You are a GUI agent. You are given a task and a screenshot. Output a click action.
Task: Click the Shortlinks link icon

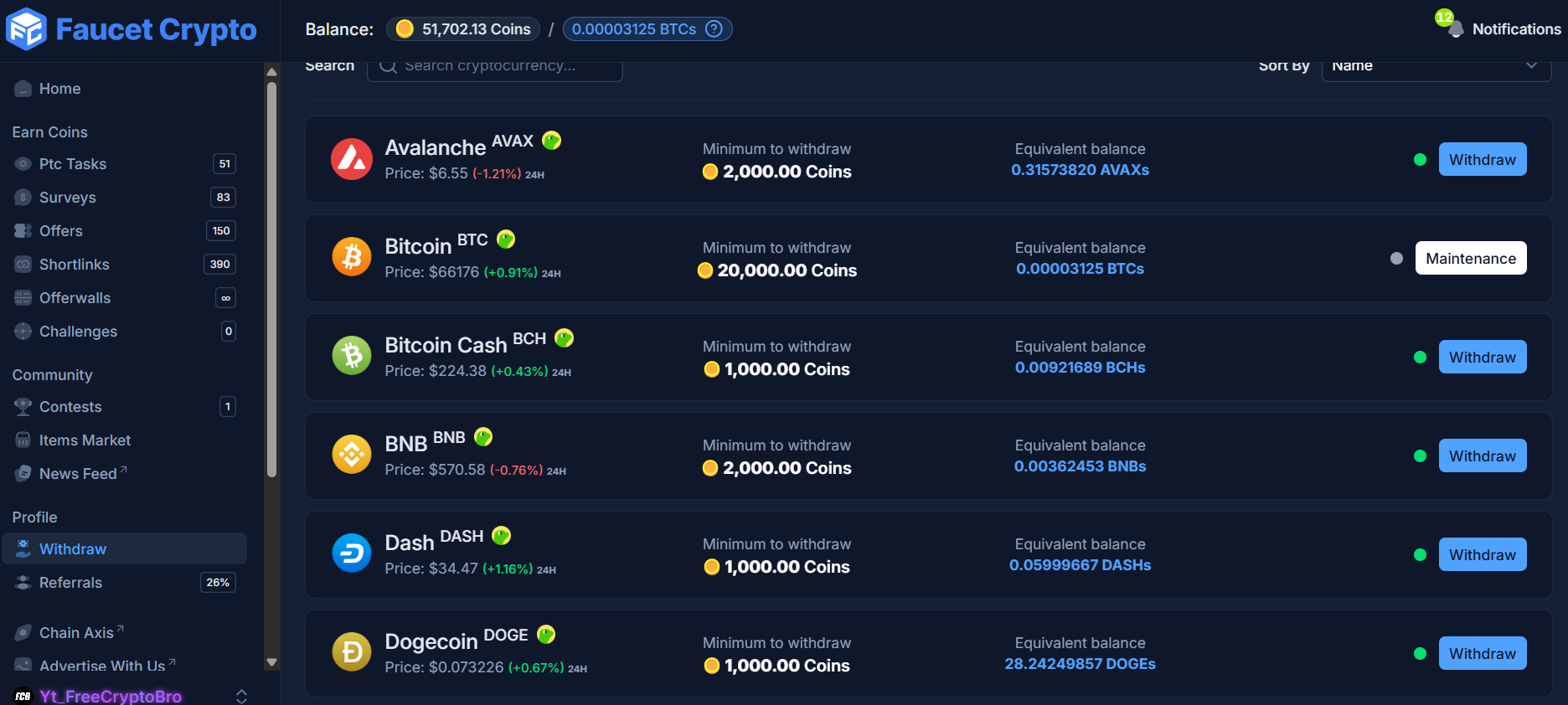coord(23,265)
